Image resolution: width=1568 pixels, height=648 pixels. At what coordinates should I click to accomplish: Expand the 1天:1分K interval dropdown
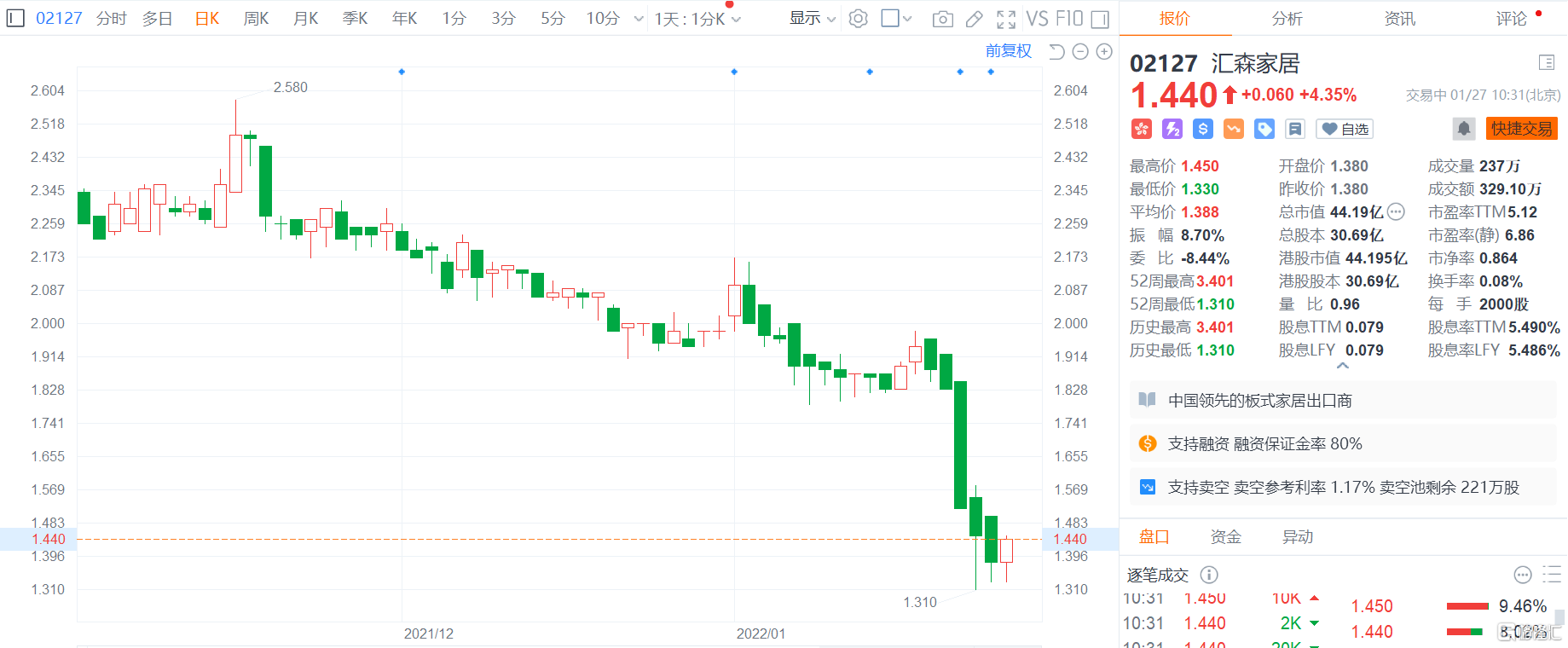click(x=697, y=19)
